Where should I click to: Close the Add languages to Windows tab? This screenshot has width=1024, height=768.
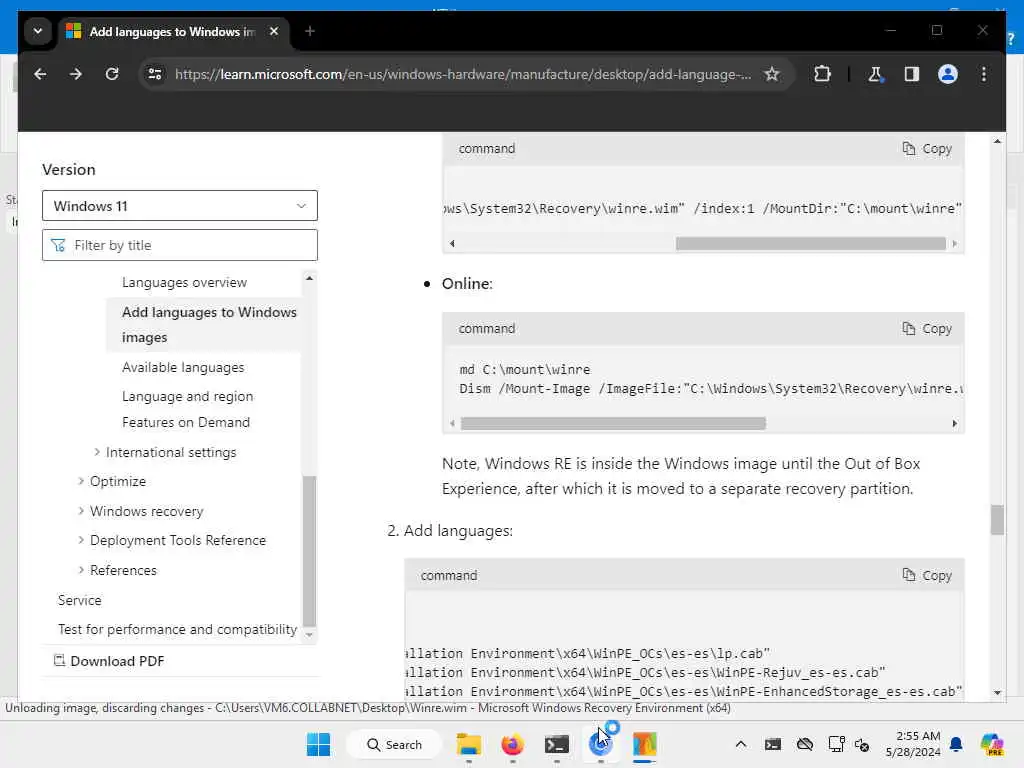coord(274,31)
